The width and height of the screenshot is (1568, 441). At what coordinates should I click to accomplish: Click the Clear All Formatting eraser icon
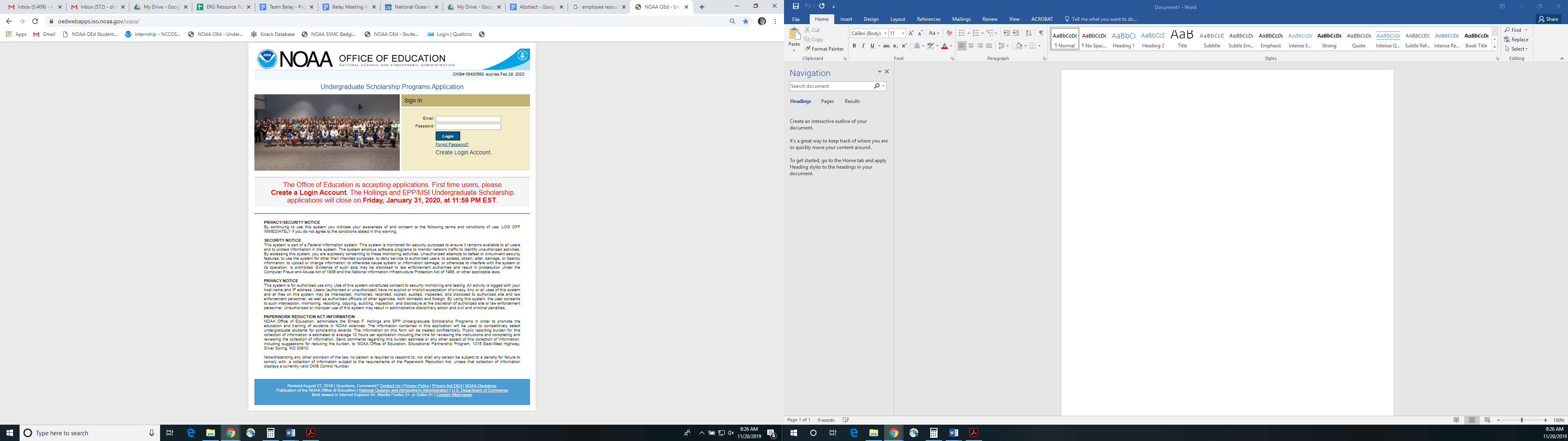coord(949,33)
